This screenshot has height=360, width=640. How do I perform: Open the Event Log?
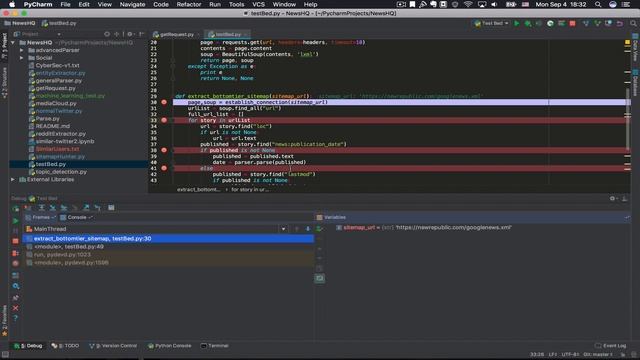611,346
